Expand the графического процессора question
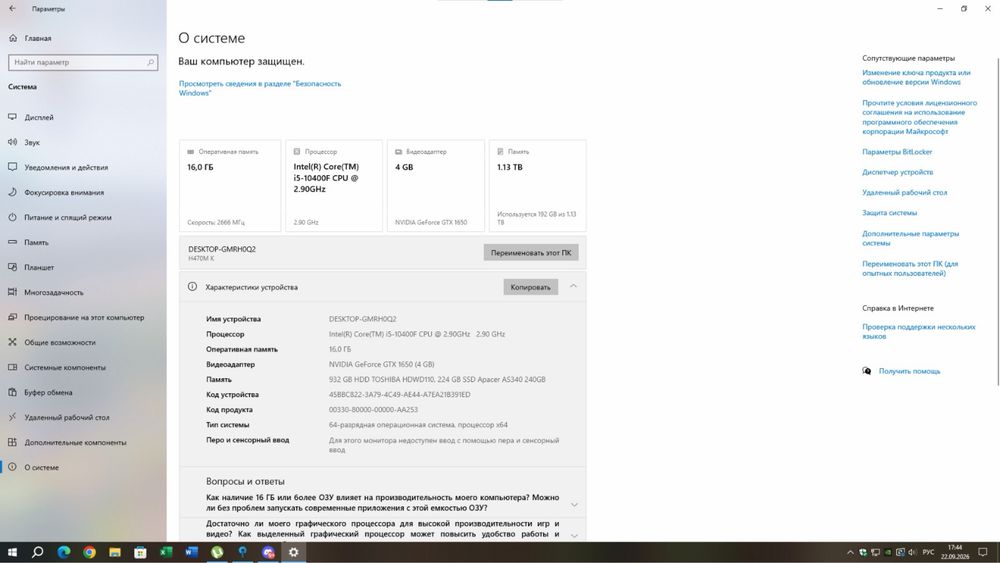 [383, 529]
